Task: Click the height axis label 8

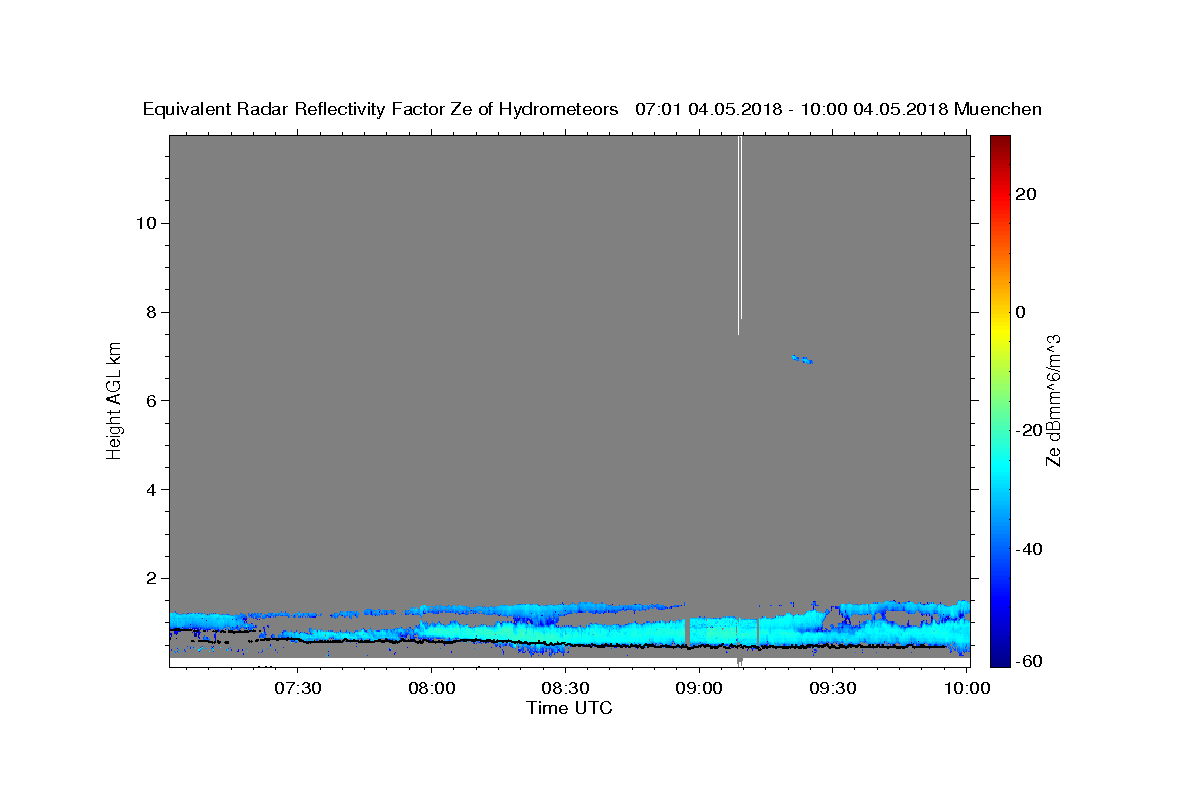Action: (149, 312)
